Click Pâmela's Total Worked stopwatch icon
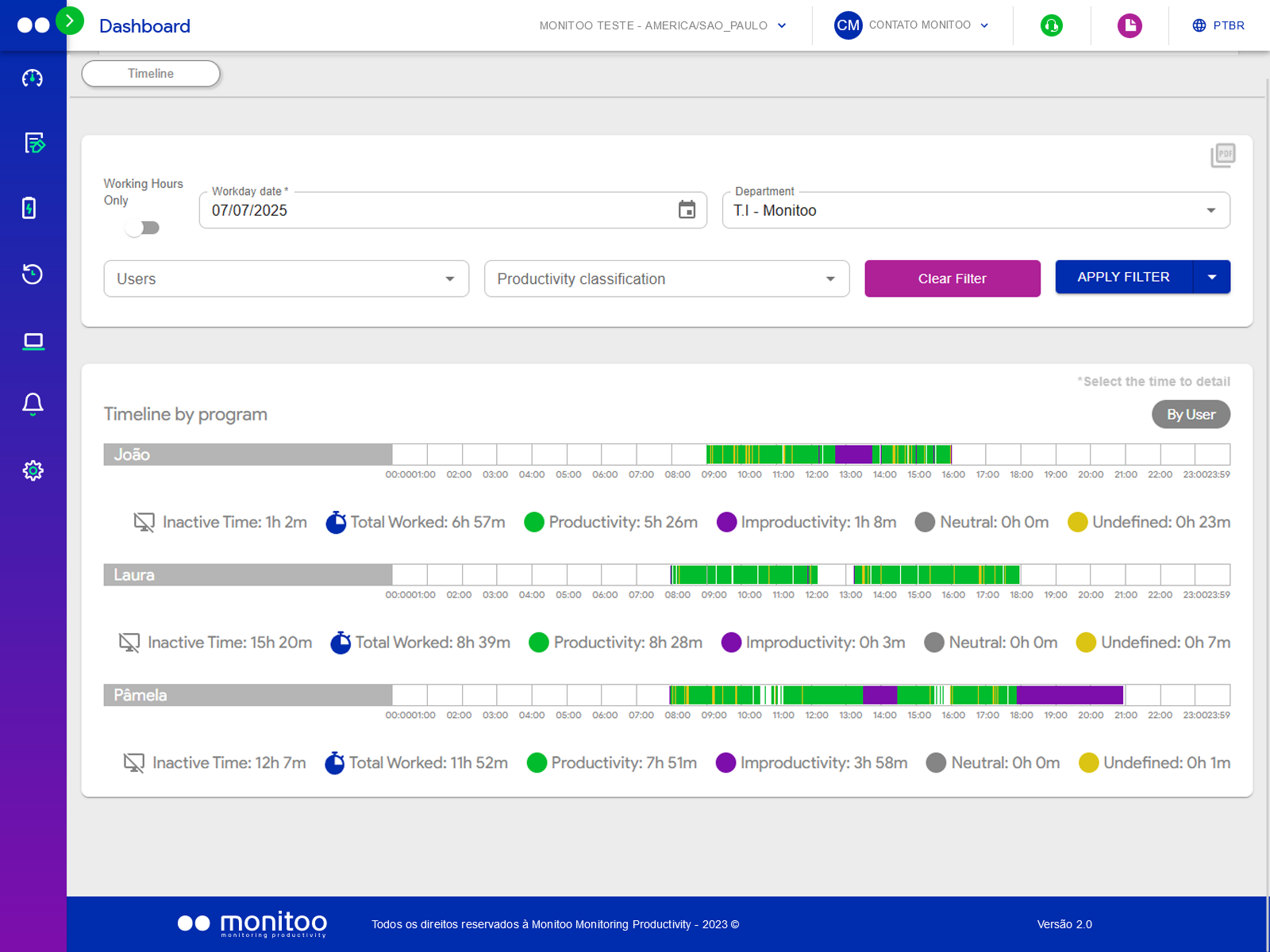 point(335,763)
